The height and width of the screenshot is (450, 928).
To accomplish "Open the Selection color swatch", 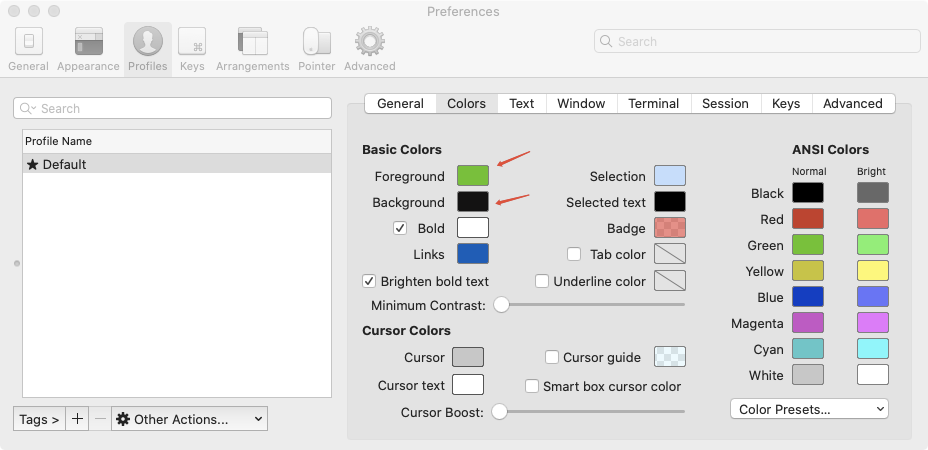I will [x=670, y=176].
